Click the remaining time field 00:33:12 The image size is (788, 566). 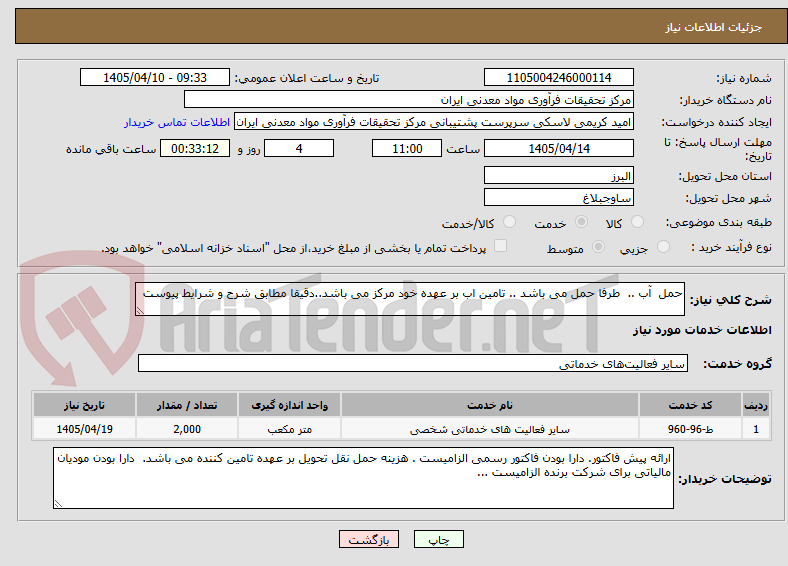pyautogui.click(x=195, y=148)
